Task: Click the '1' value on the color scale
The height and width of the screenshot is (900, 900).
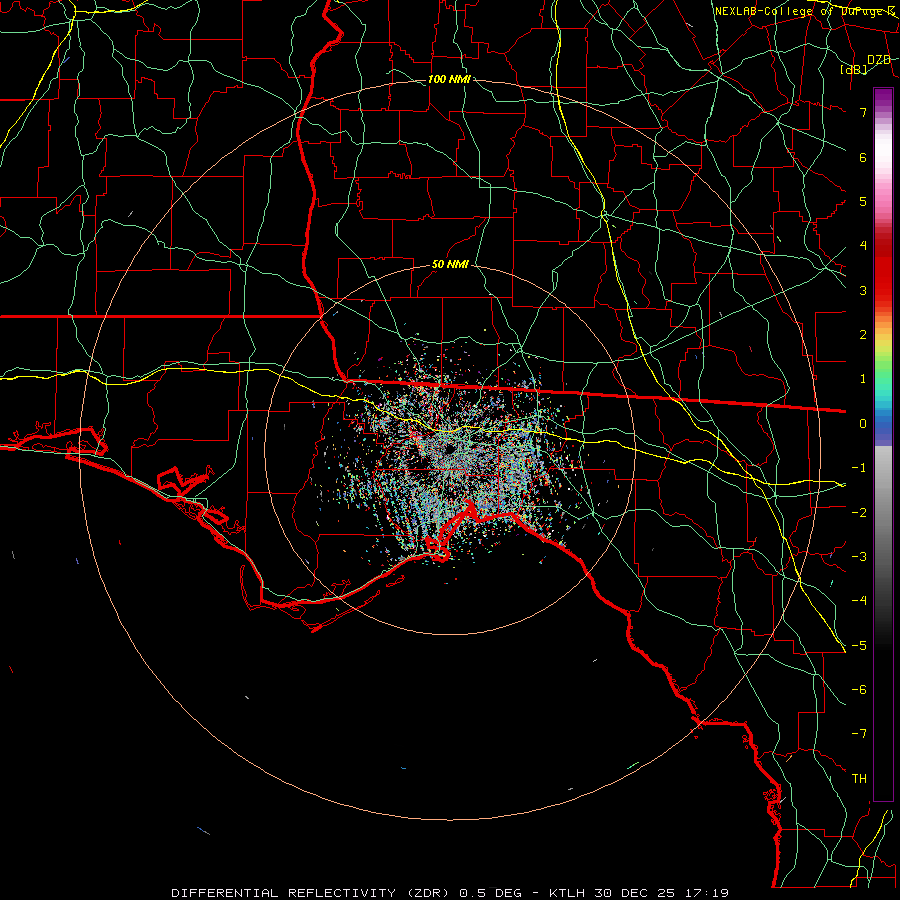Action: pos(863,379)
